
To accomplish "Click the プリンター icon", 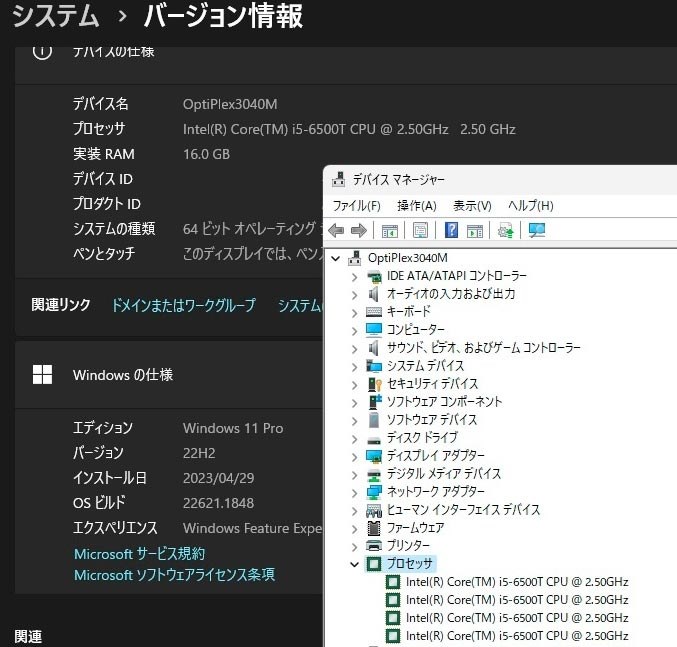I will tap(374, 546).
